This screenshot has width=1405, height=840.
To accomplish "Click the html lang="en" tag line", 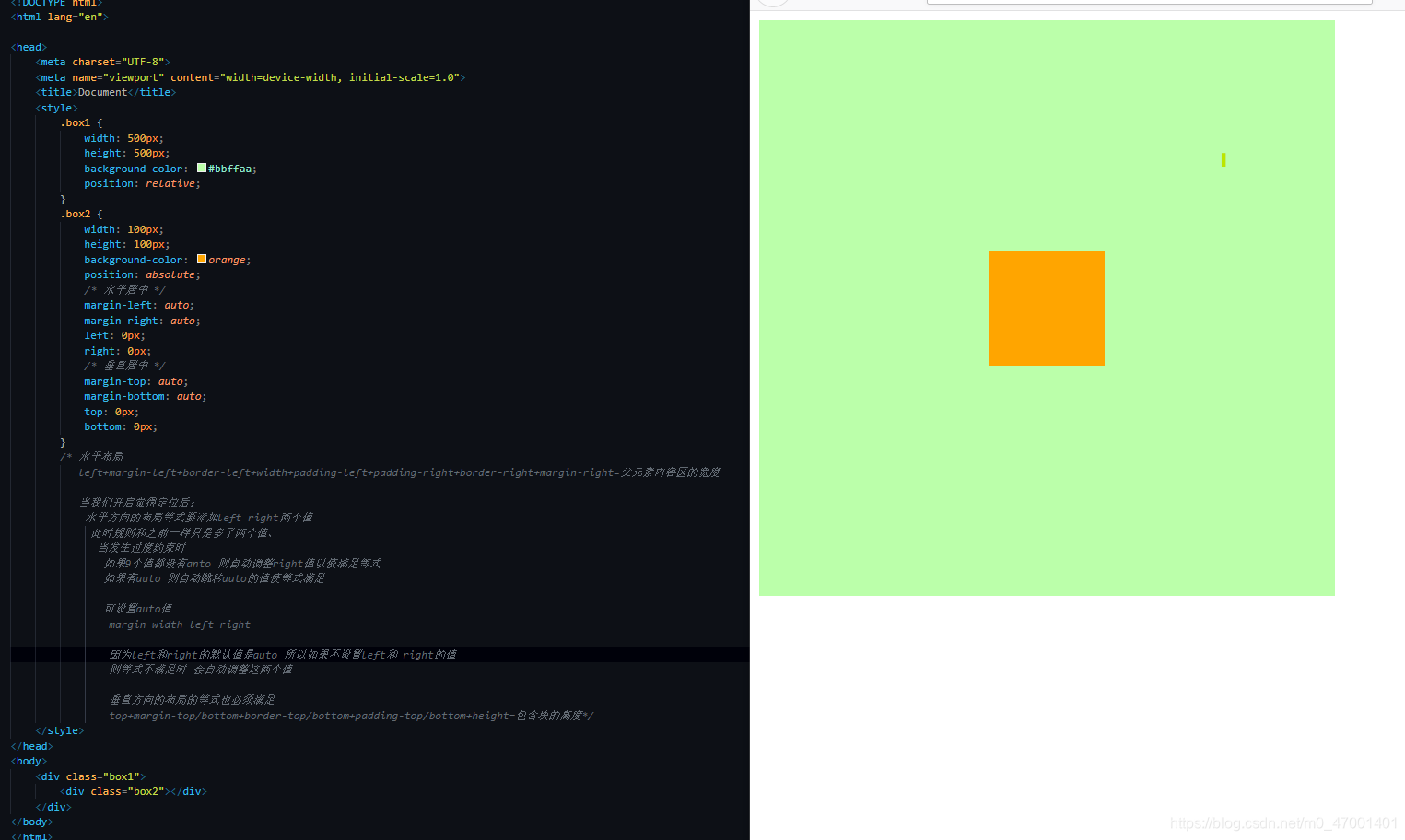I will point(60,17).
